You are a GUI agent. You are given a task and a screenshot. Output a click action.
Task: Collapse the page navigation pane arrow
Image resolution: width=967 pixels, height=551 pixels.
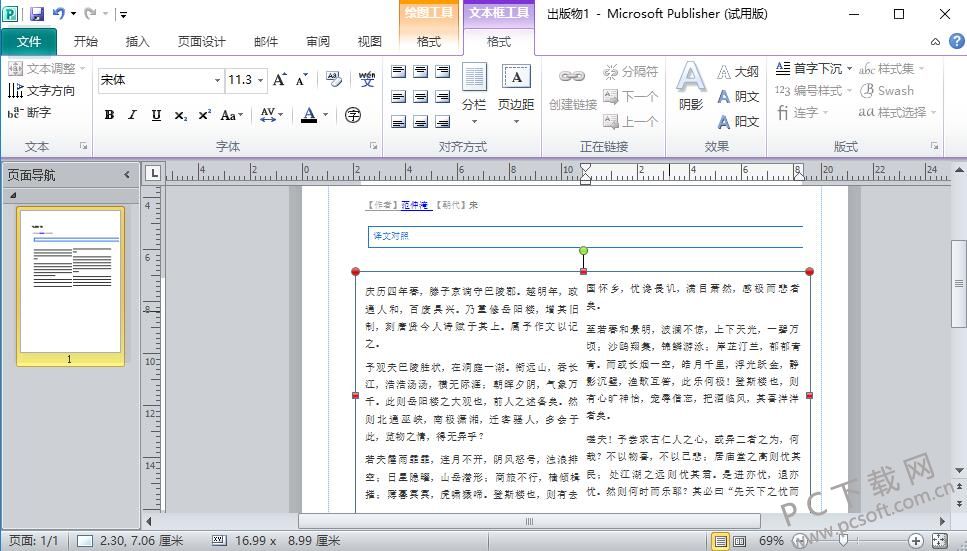click(127, 175)
